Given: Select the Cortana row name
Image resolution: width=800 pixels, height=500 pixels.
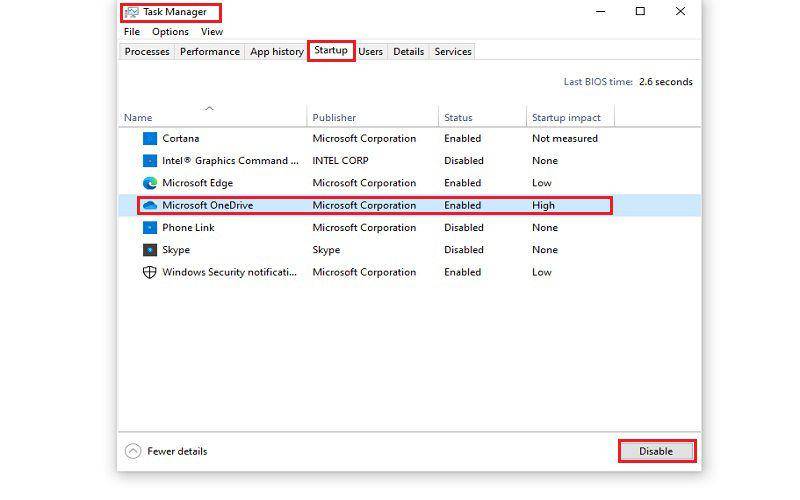Looking at the screenshot, I should 181,138.
